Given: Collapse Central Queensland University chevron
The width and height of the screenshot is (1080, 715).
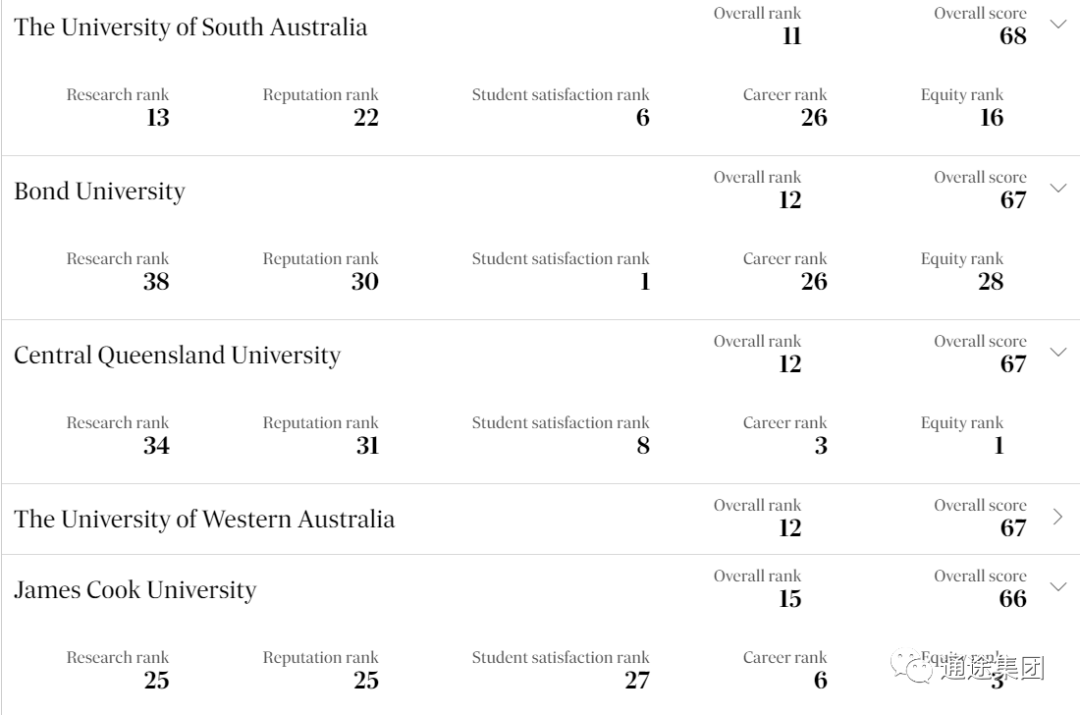Looking at the screenshot, I should (x=1058, y=351).
